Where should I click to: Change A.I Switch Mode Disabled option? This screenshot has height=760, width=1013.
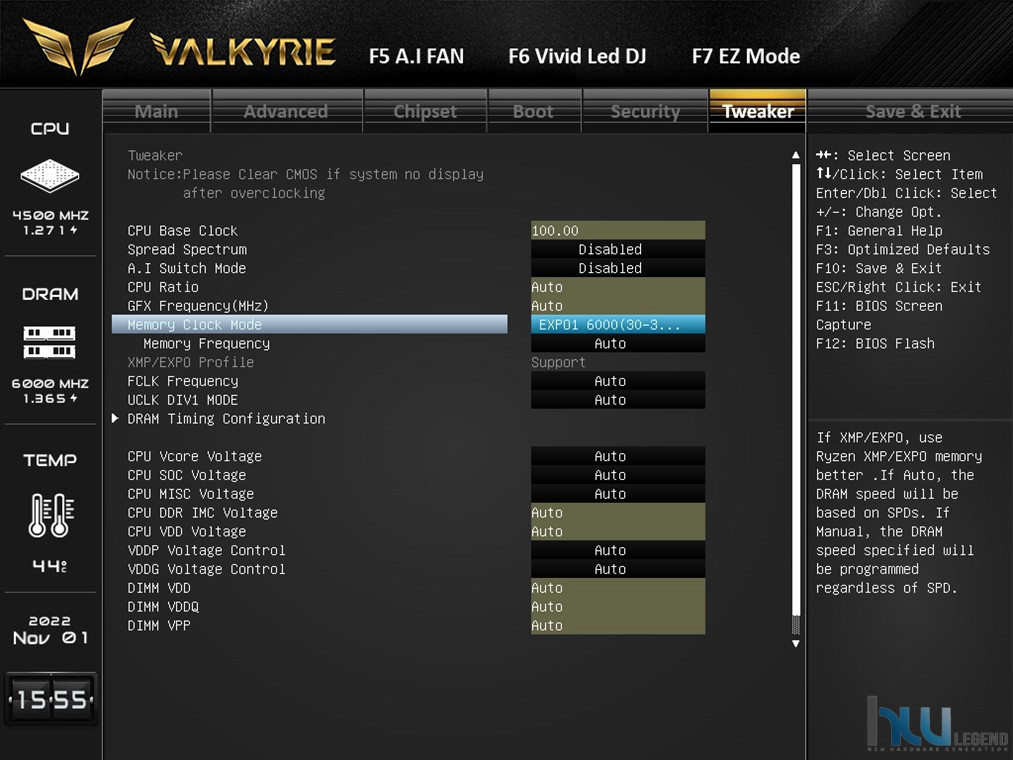pyautogui.click(x=618, y=268)
